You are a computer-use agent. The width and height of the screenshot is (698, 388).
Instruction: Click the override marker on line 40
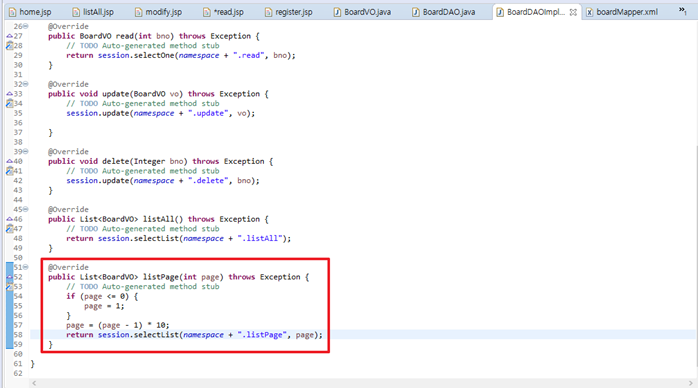[x=9, y=162]
